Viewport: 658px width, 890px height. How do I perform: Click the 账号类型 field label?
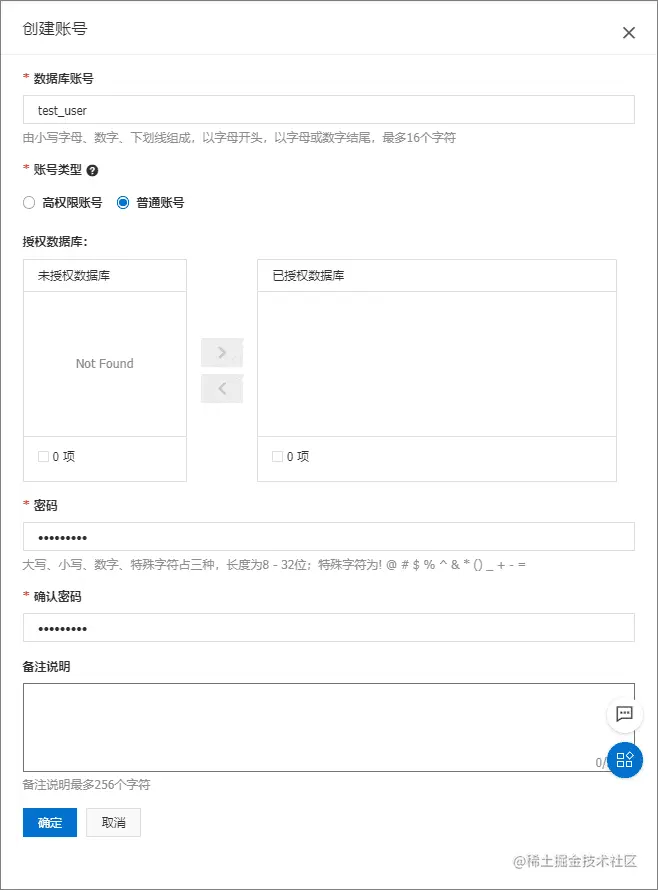coord(57,170)
